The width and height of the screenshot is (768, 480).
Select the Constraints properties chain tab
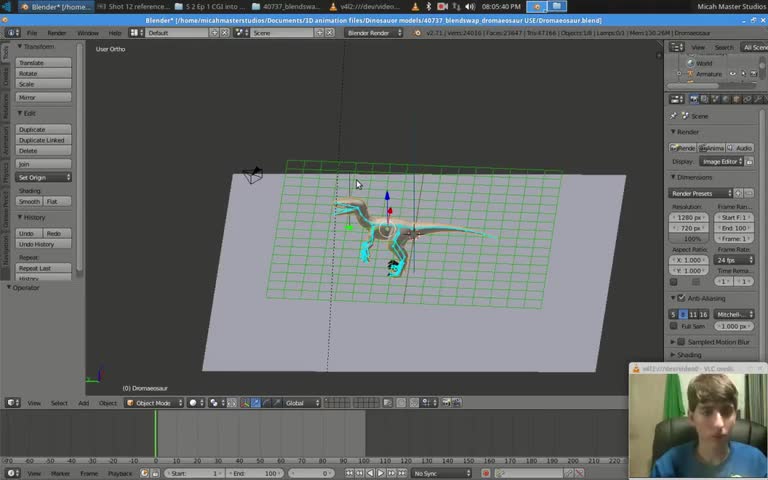pos(747,99)
